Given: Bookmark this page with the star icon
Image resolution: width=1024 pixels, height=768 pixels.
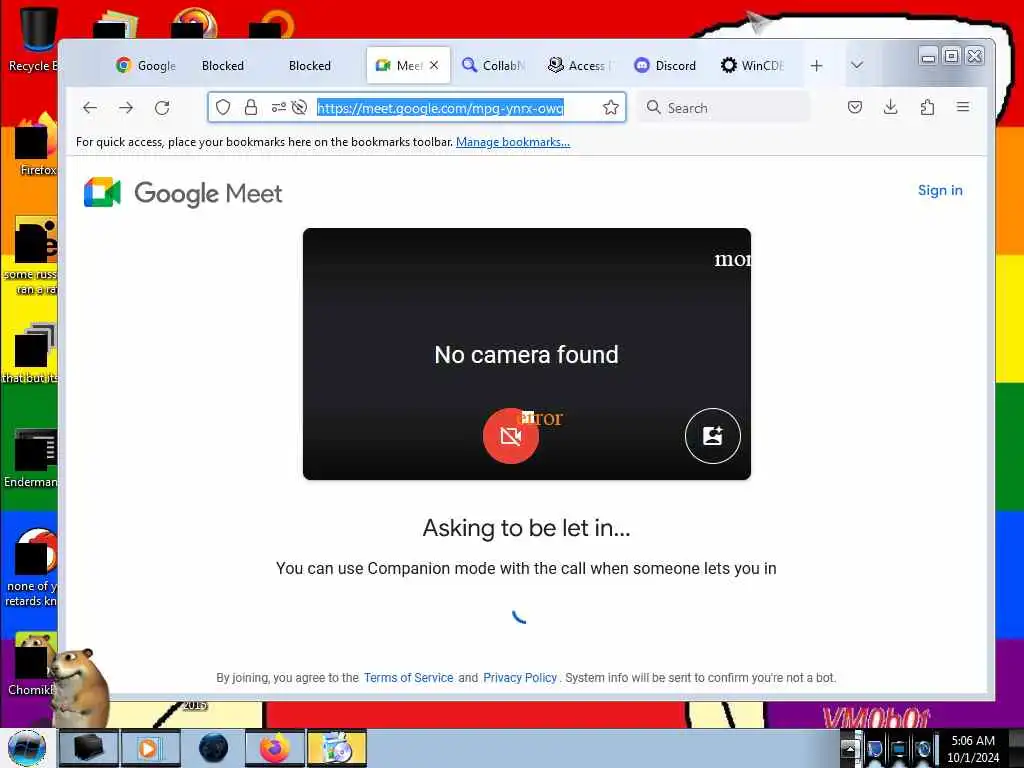Looking at the screenshot, I should pyautogui.click(x=611, y=107).
